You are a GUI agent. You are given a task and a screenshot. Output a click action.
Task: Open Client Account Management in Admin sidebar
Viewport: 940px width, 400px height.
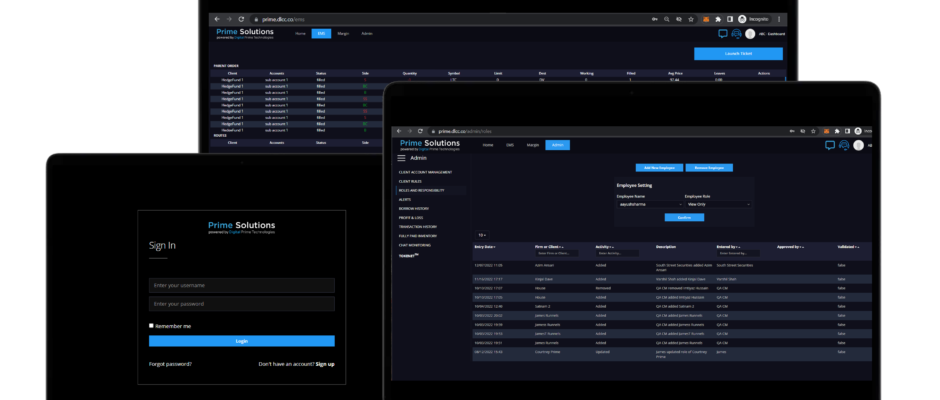pos(426,172)
